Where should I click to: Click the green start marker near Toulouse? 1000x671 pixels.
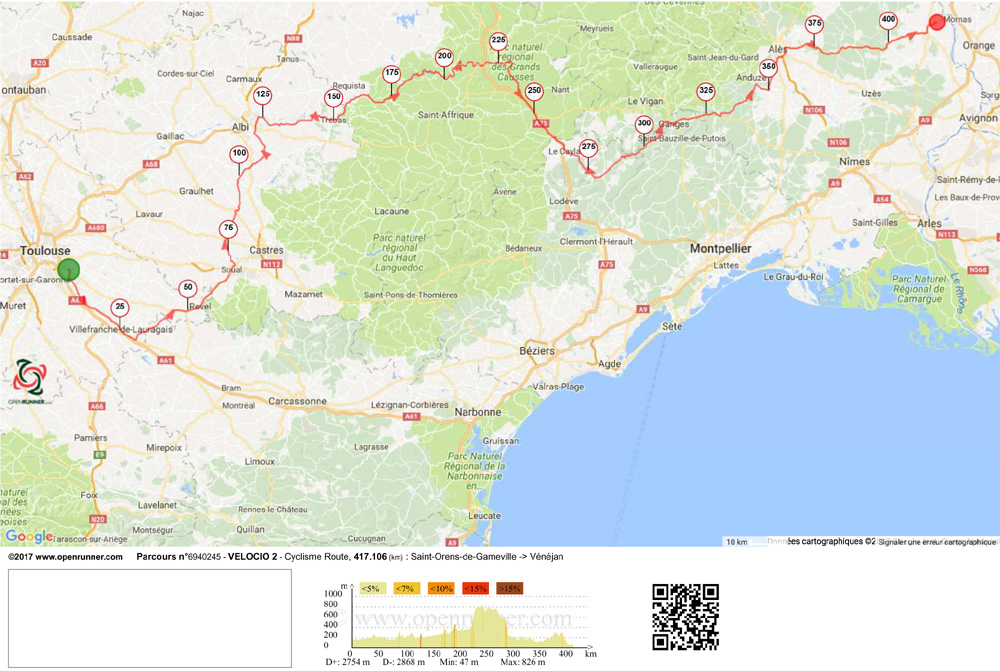point(68,270)
